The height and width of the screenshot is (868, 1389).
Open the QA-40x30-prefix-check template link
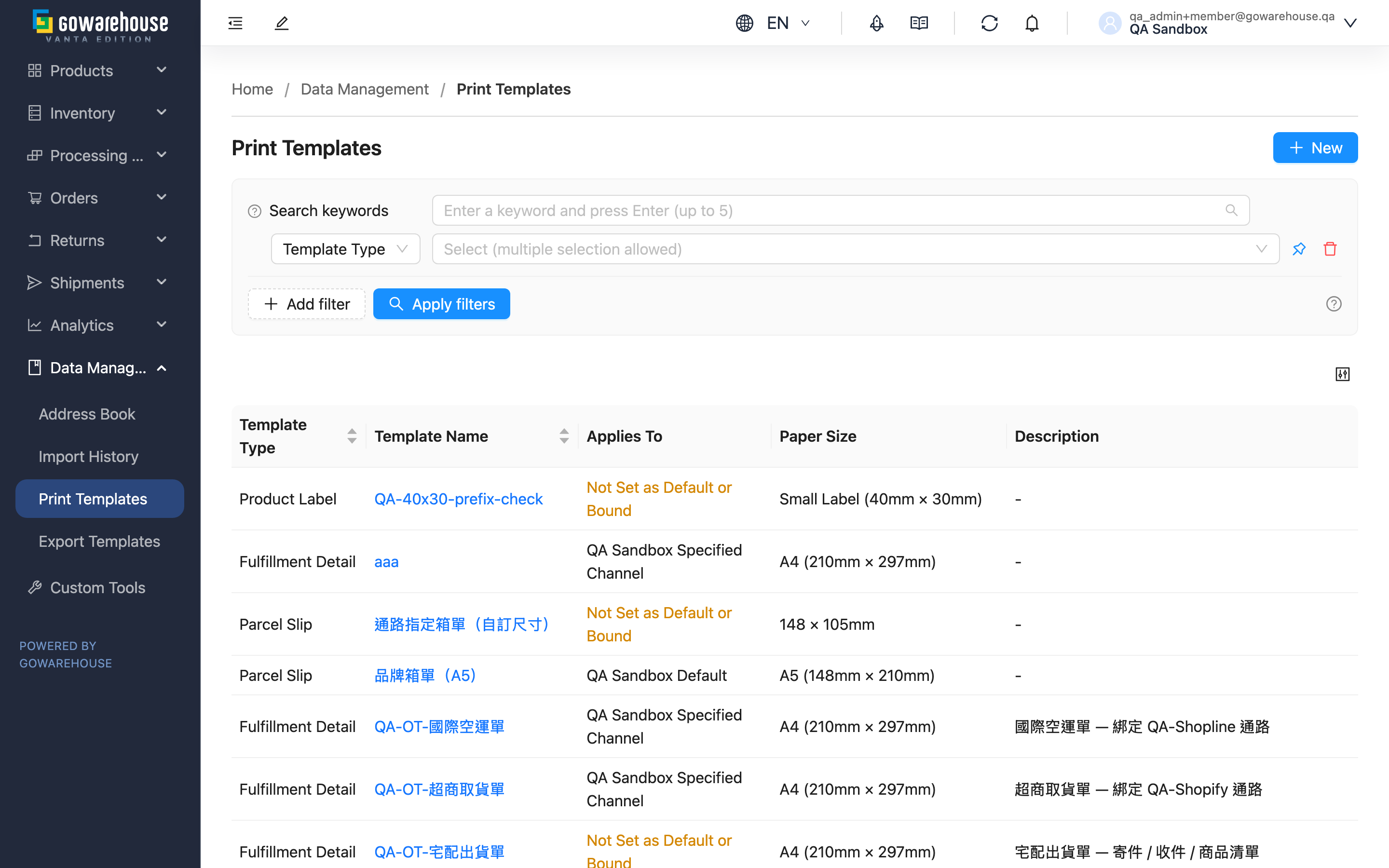pos(458,498)
